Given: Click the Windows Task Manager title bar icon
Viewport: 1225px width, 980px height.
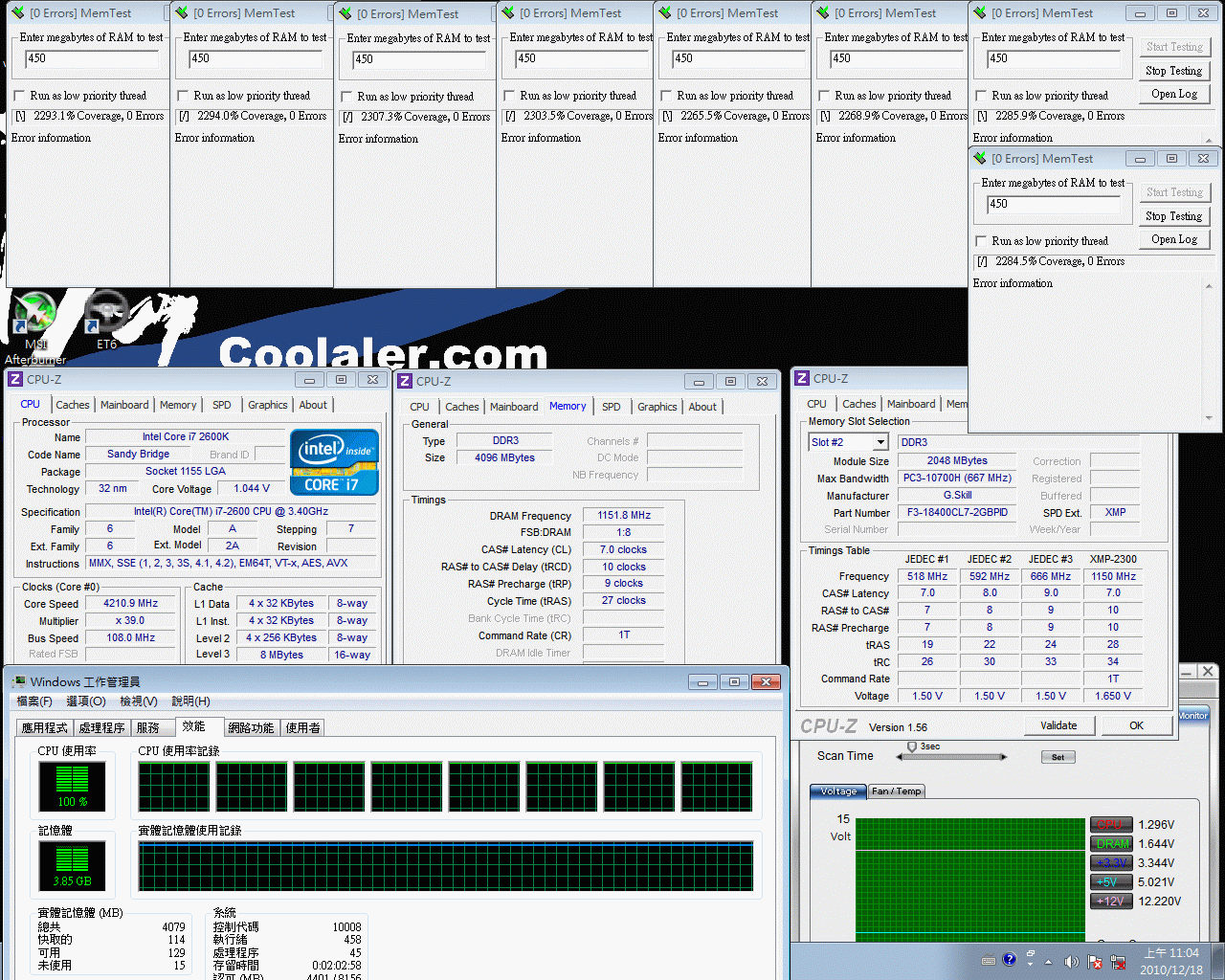Looking at the screenshot, I should [18, 681].
